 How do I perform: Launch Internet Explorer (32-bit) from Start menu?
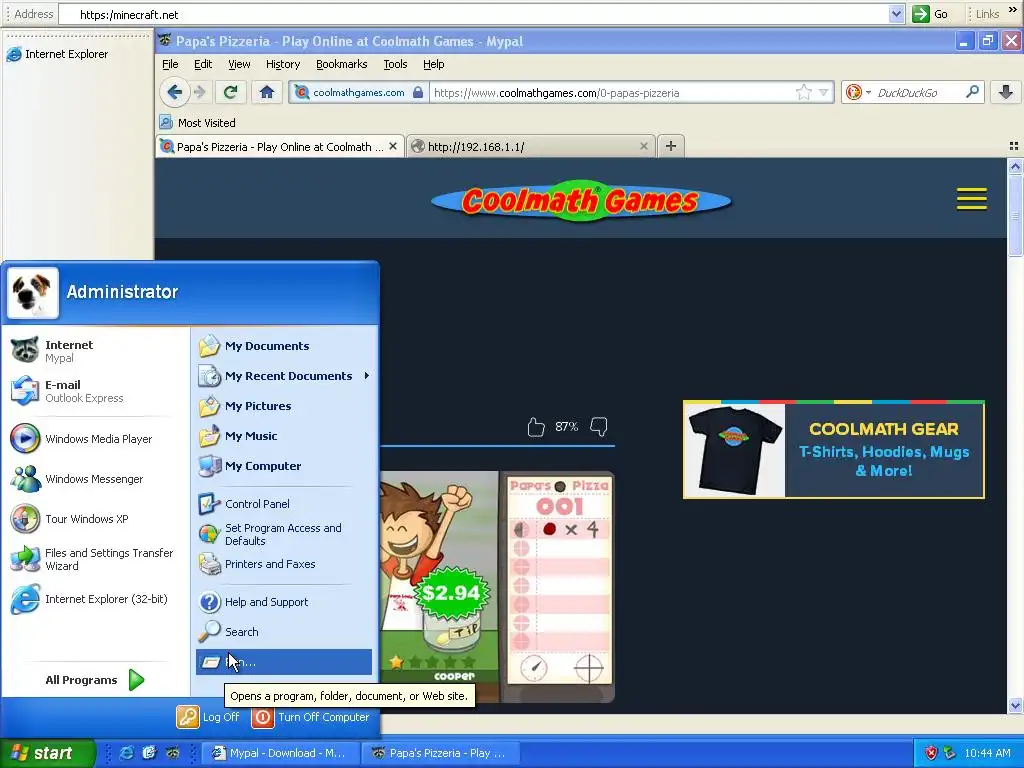click(x=95, y=599)
